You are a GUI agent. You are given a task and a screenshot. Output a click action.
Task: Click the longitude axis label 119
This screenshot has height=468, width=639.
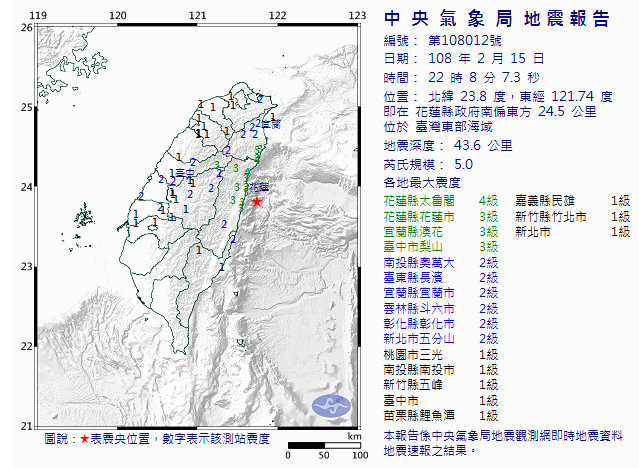(38, 15)
